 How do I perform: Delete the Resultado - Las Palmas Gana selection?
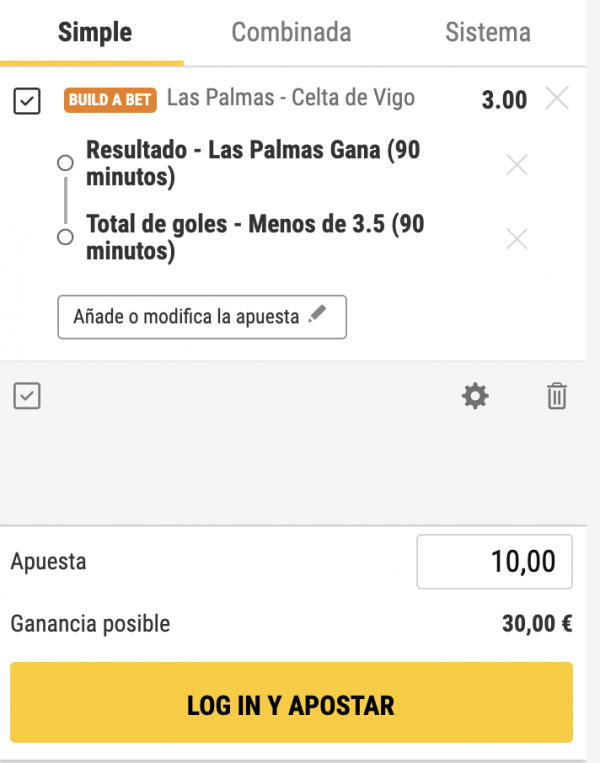(x=517, y=165)
